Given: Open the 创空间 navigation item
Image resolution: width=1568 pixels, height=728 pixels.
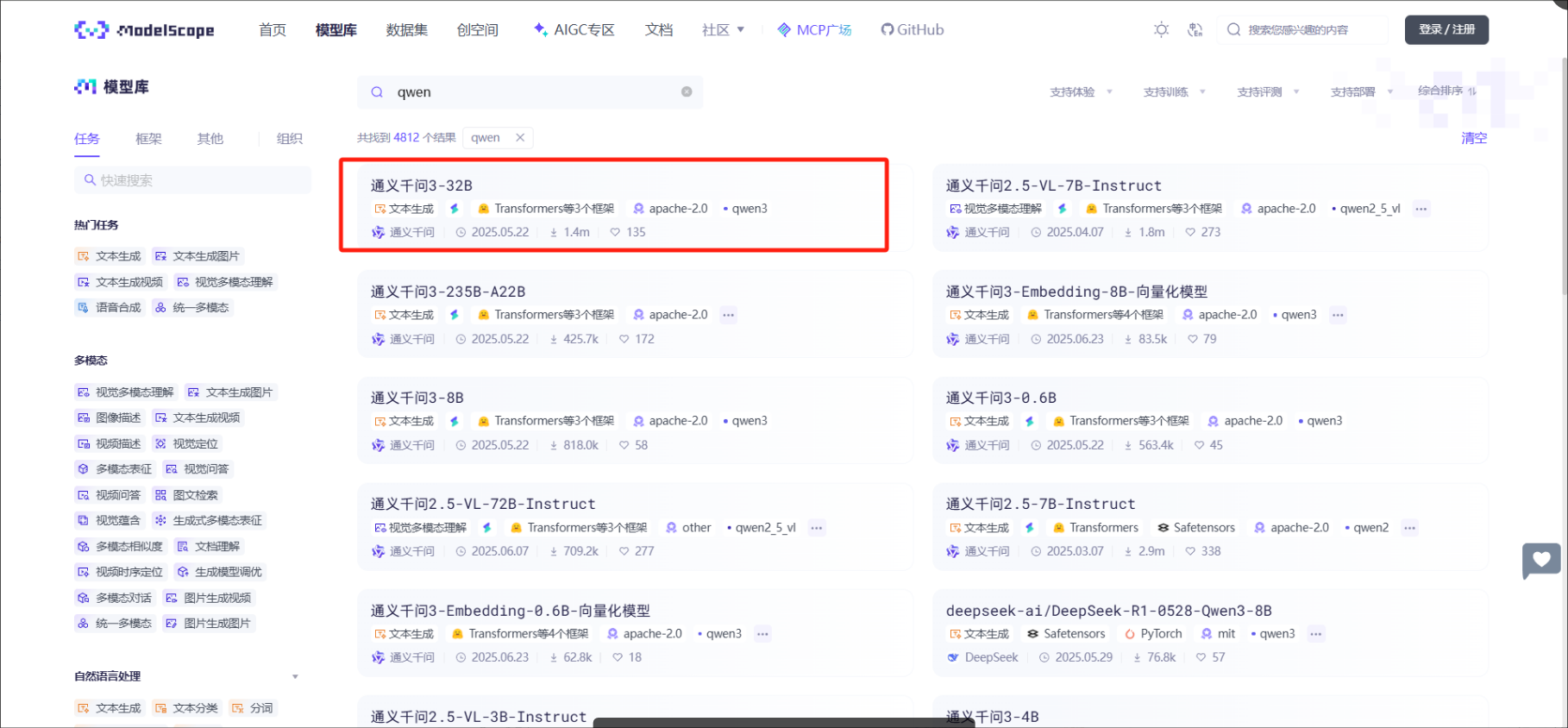Looking at the screenshot, I should click(x=478, y=30).
